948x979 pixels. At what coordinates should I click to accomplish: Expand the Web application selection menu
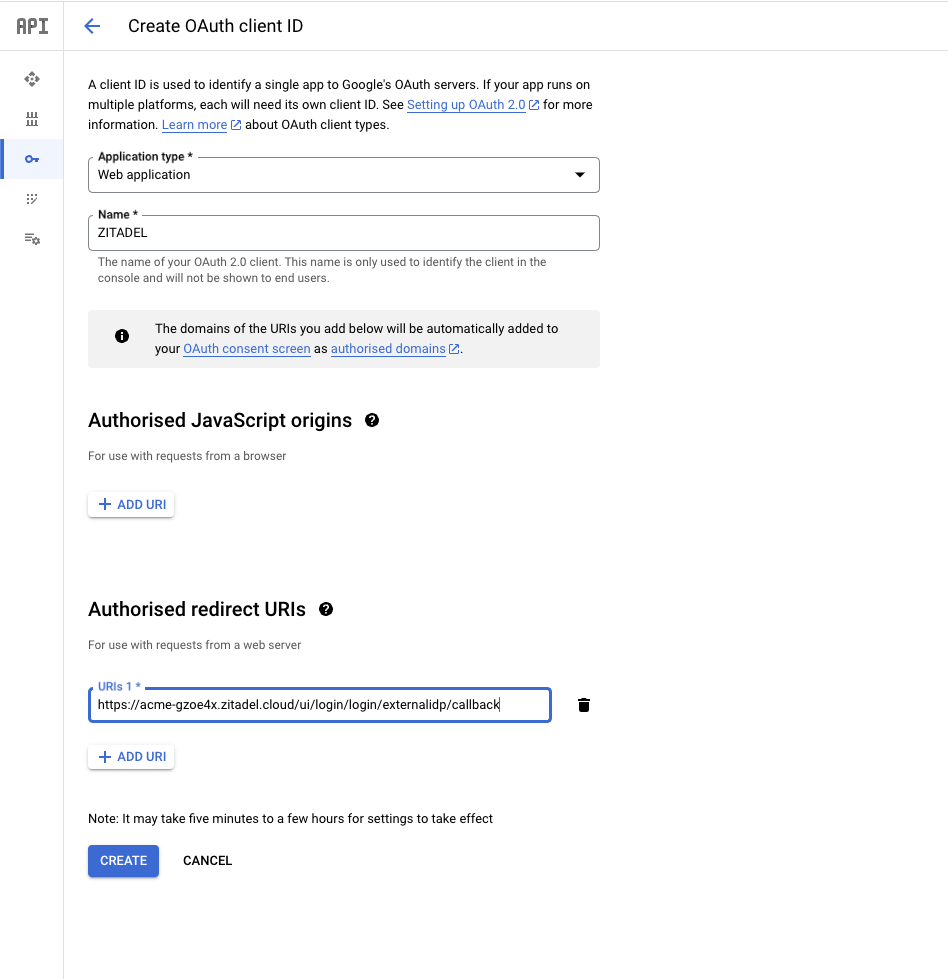(x=580, y=174)
